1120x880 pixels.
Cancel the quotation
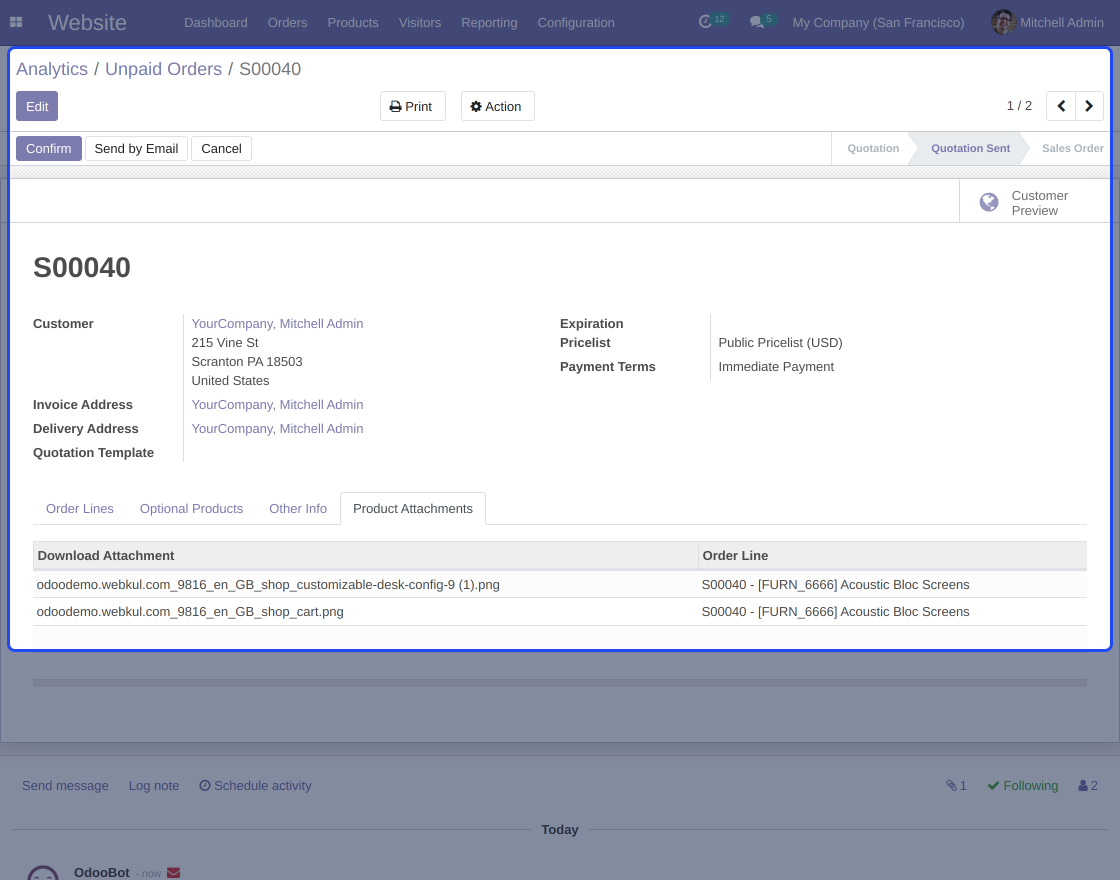(x=221, y=149)
